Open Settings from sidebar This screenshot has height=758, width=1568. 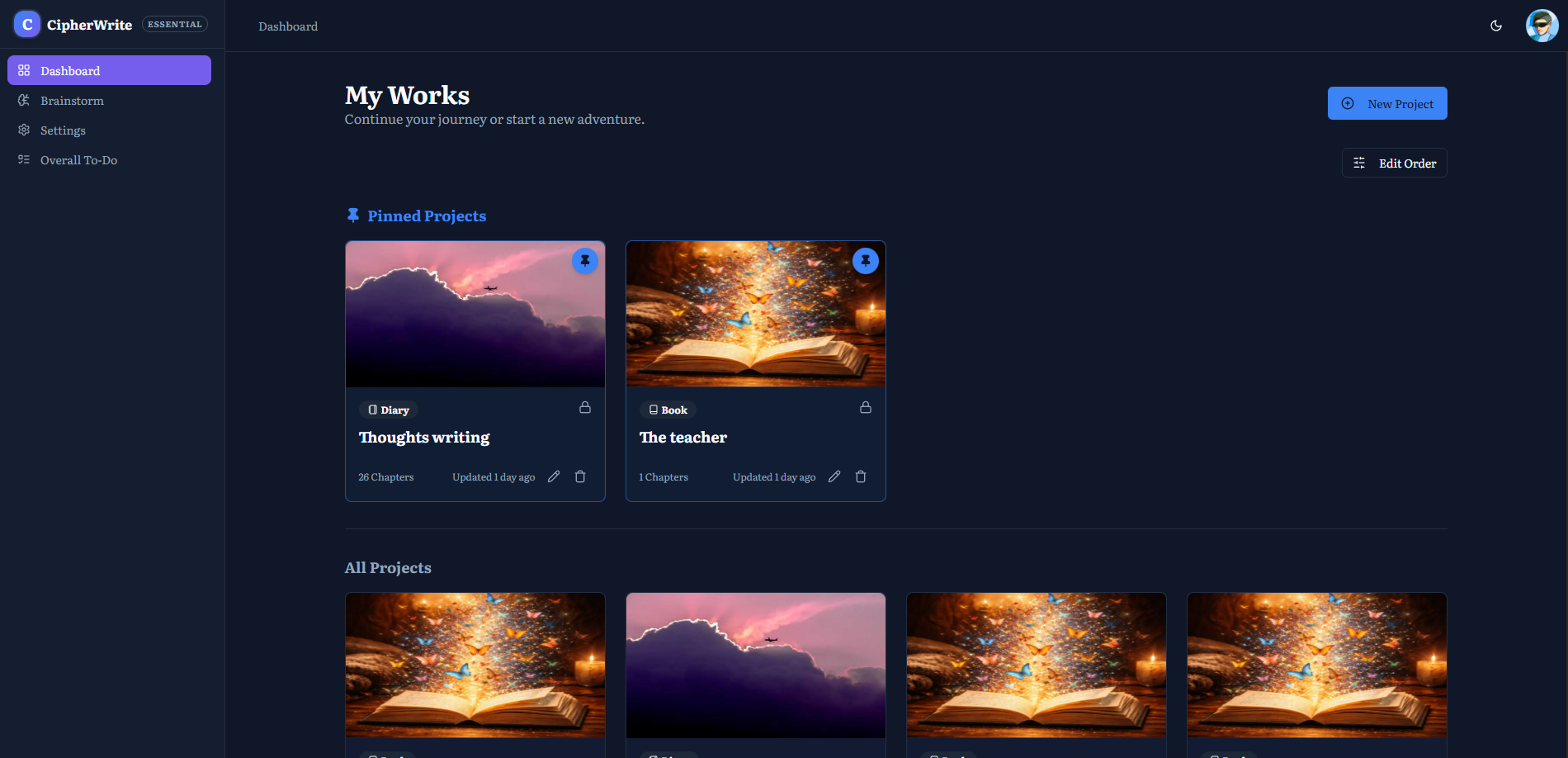(x=63, y=130)
